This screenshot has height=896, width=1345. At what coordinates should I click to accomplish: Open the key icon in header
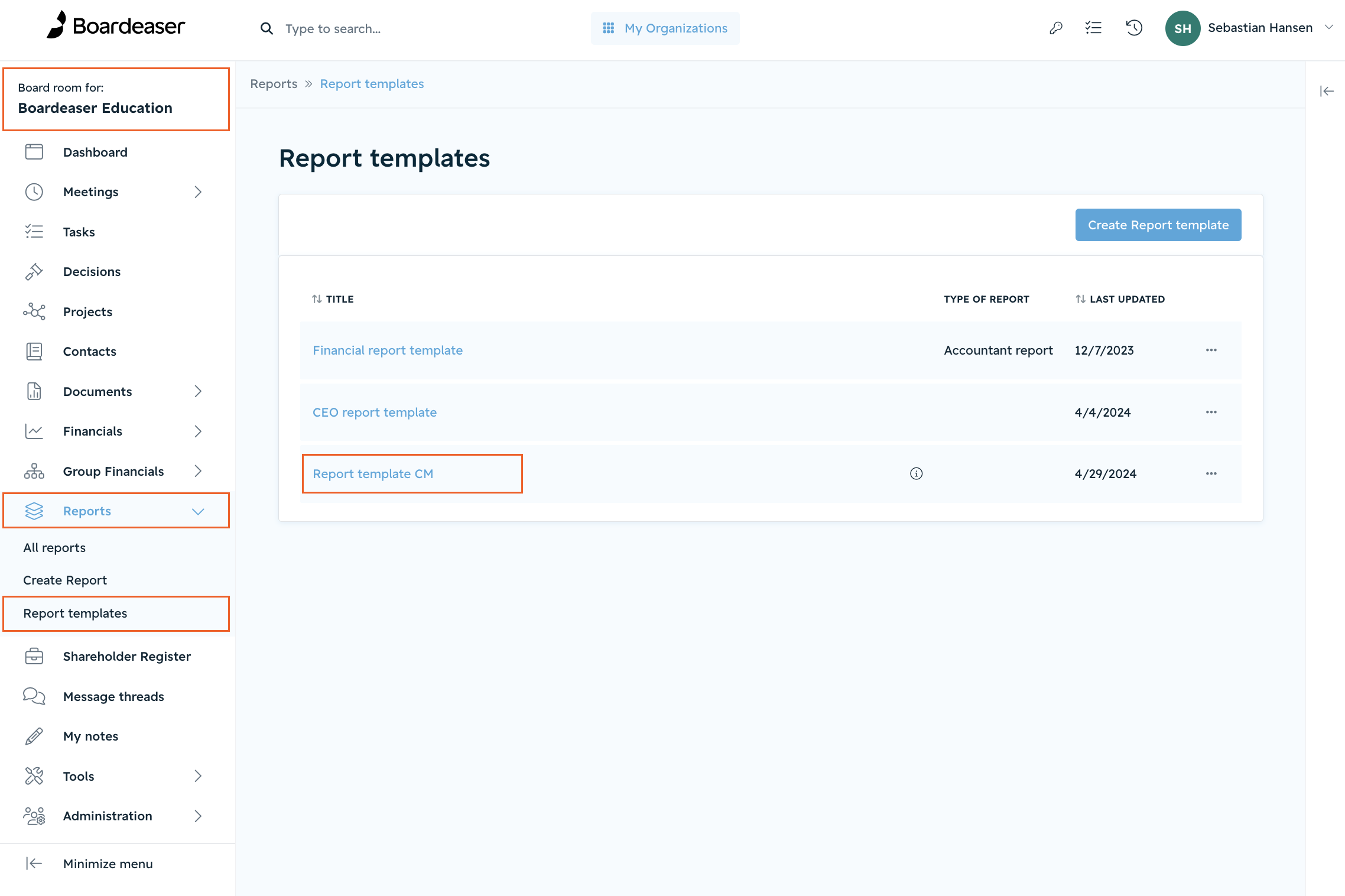click(1055, 28)
